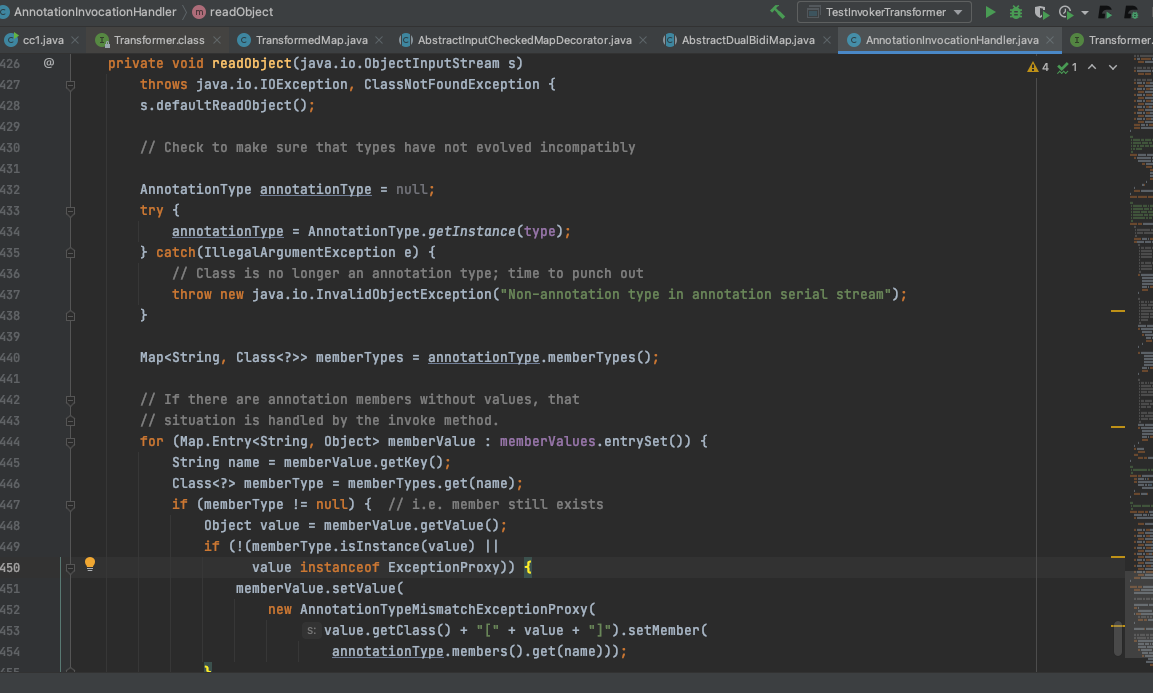Screen dimensions: 1153x693
Task: Close the Transformer.class tab
Action: click(216, 40)
